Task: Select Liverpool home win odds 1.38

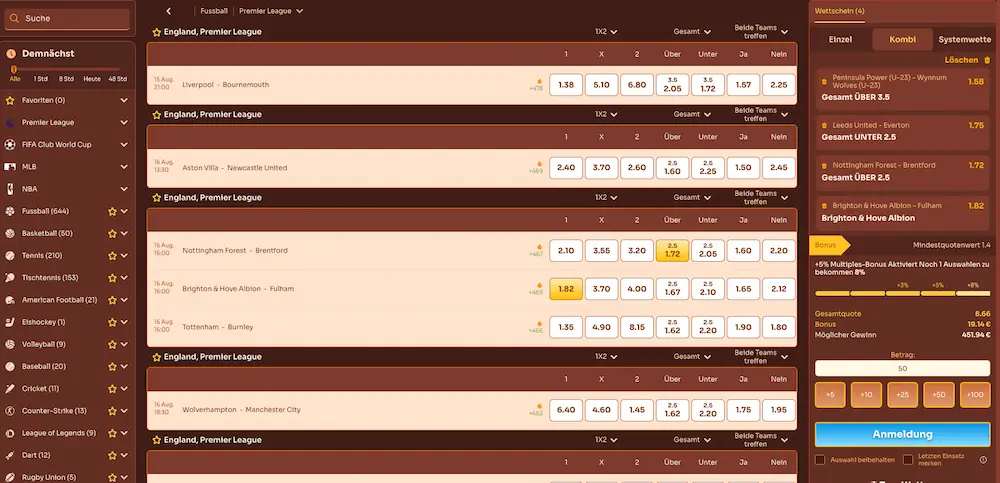Action: coord(566,85)
